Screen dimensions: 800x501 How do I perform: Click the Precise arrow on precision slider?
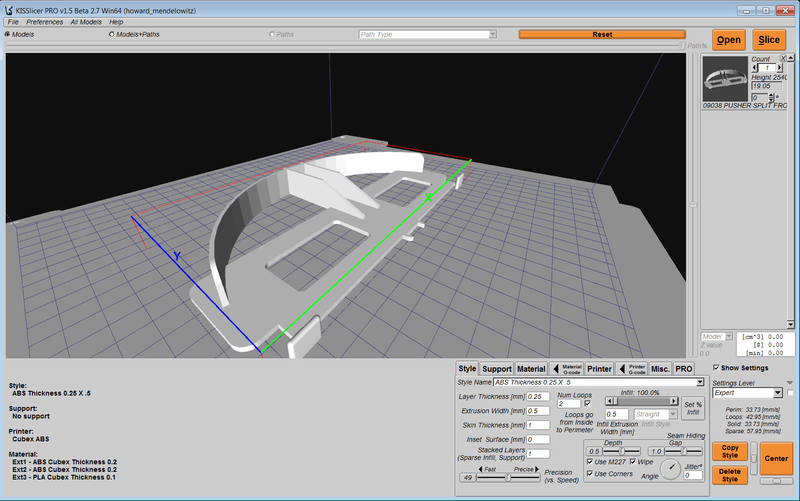click(x=537, y=469)
